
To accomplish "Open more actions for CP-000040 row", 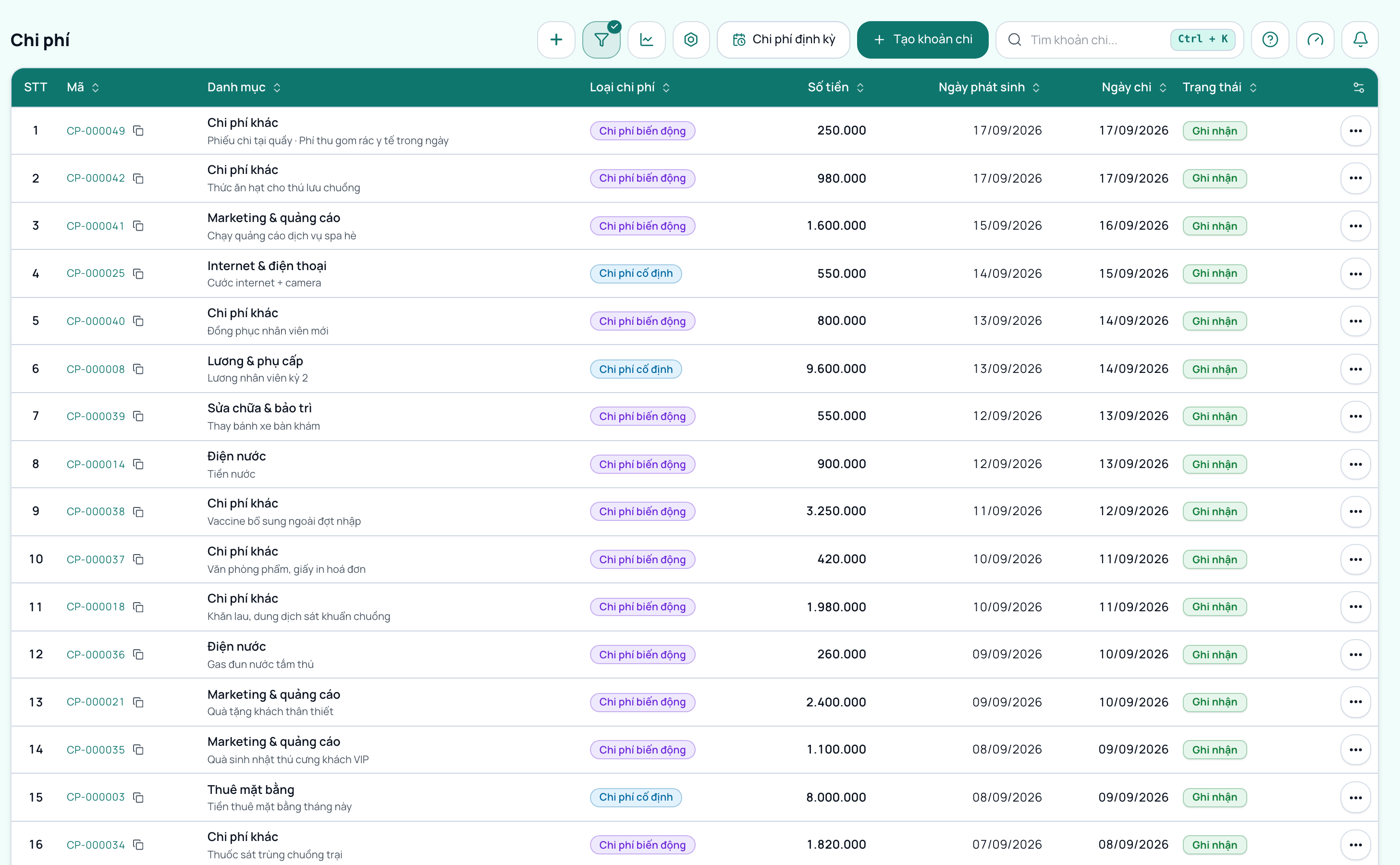I will click(1355, 321).
